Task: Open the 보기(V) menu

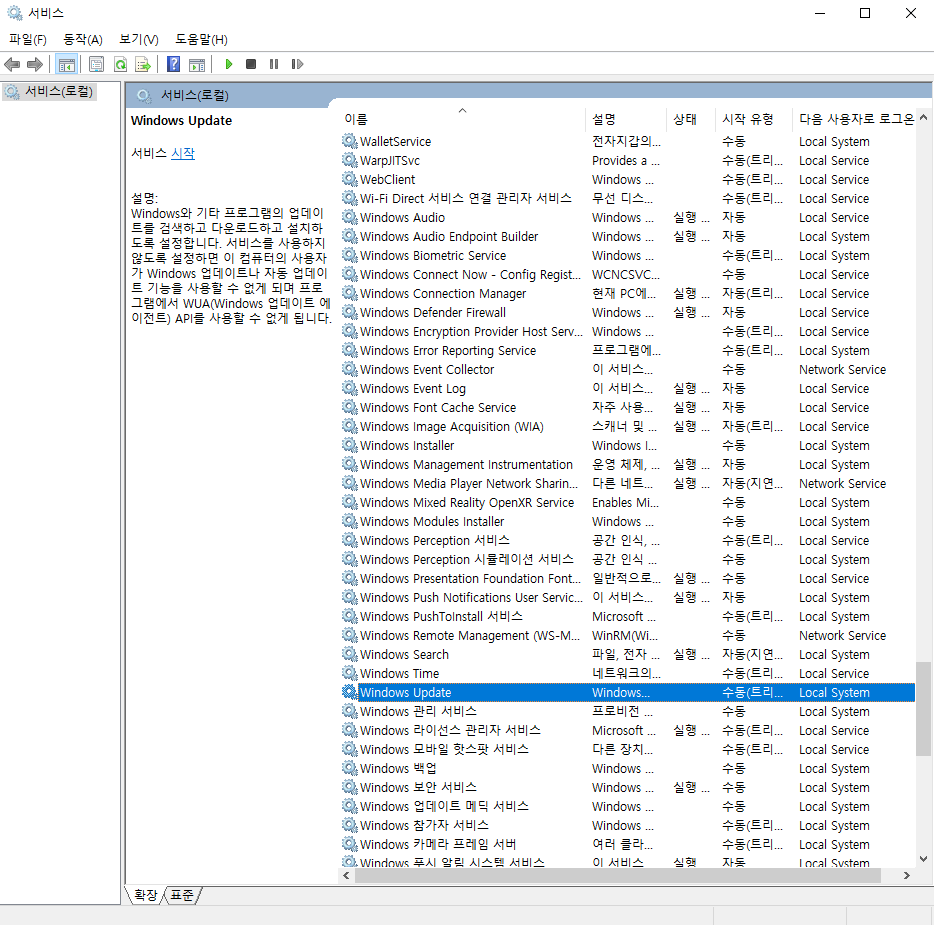Action: coord(139,39)
